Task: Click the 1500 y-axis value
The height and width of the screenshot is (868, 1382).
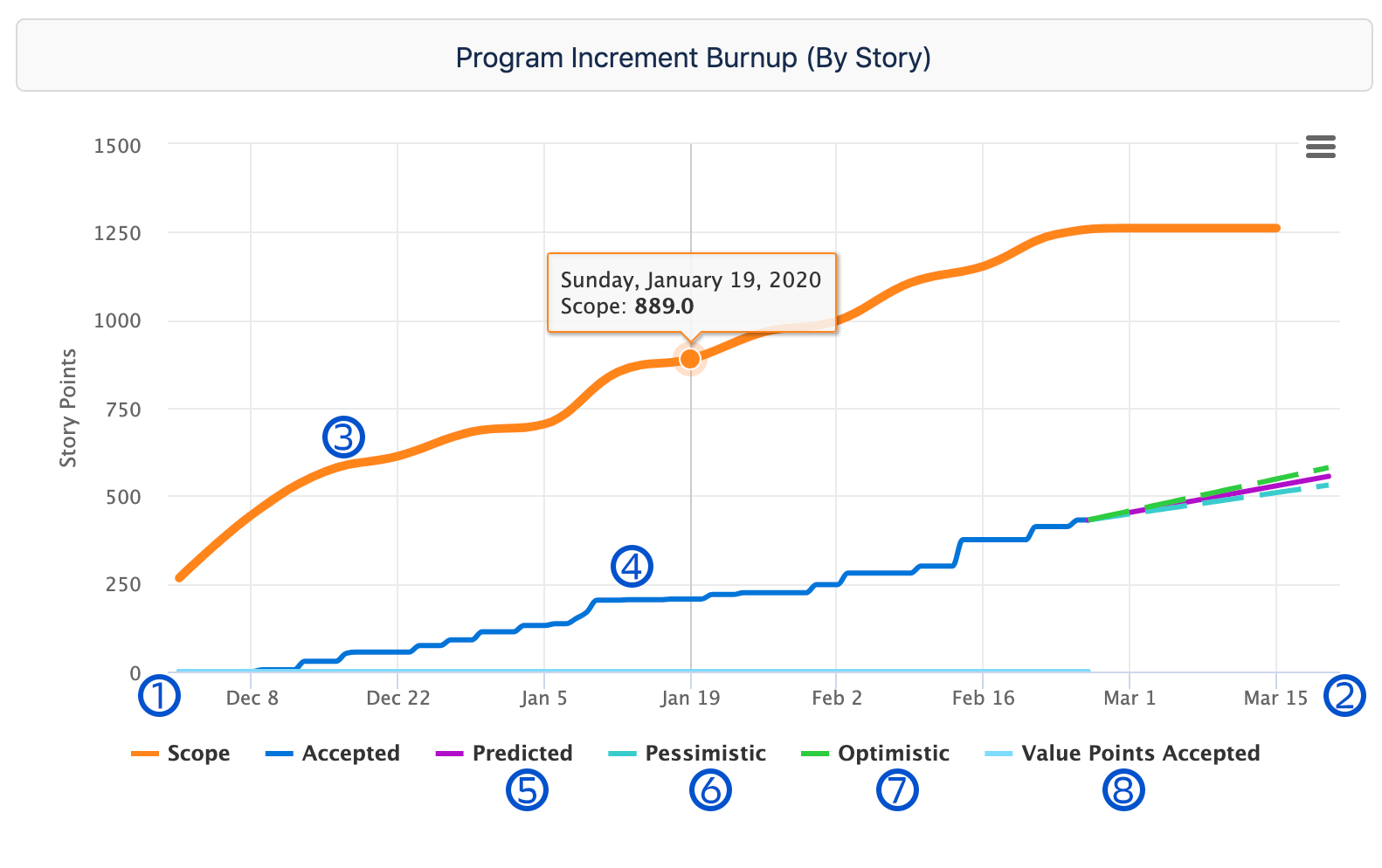Action: [x=117, y=146]
